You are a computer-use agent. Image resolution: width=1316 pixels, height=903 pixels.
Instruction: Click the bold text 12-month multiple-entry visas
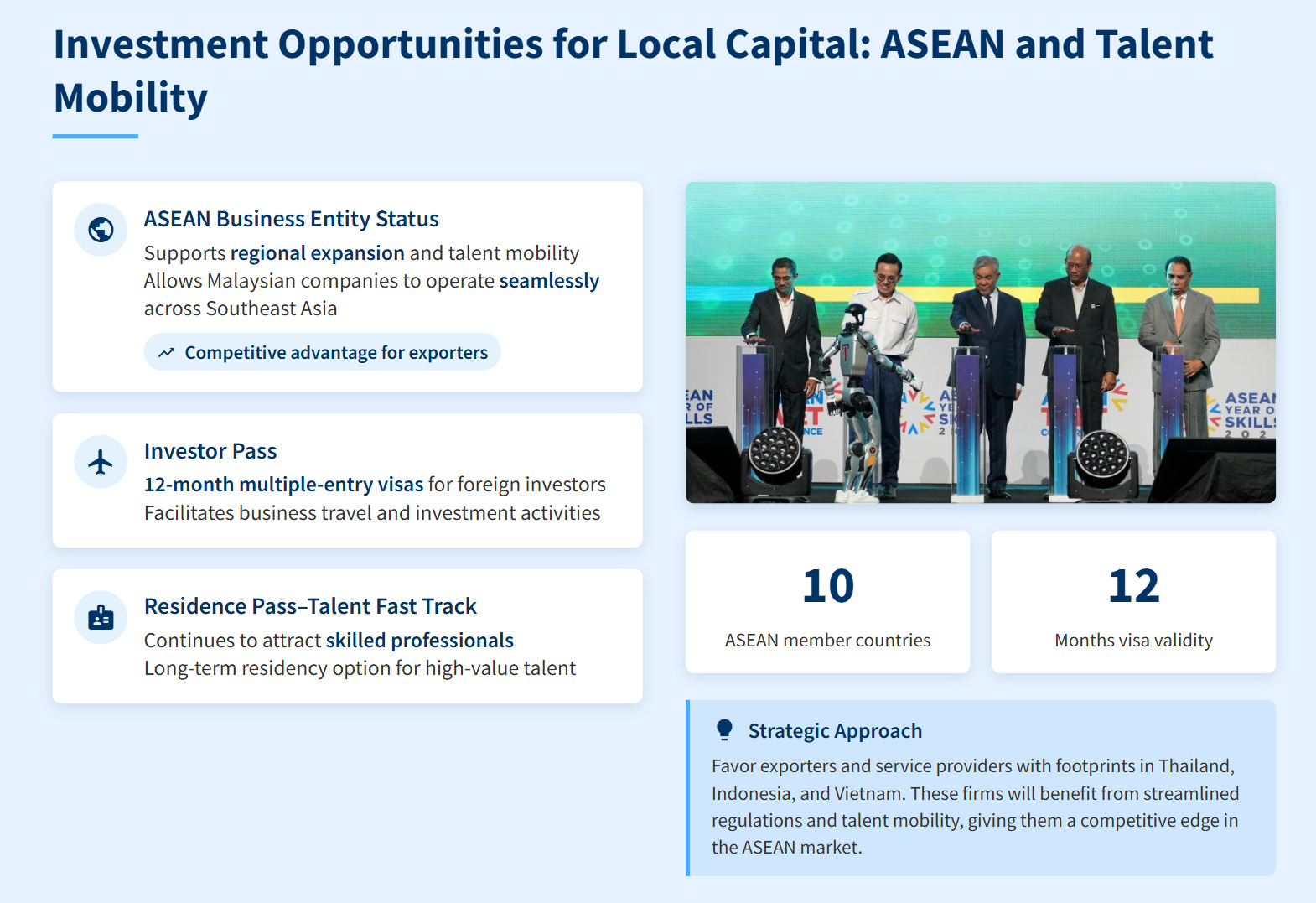[x=284, y=485]
